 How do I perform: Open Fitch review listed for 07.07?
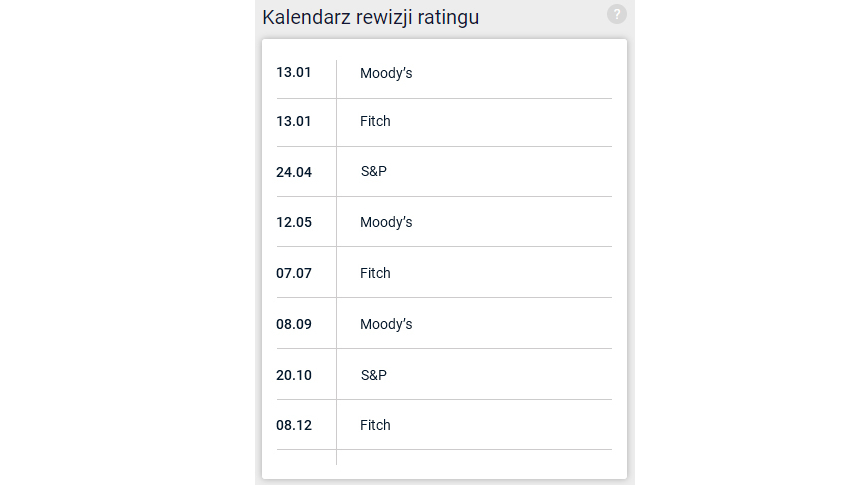pos(375,273)
